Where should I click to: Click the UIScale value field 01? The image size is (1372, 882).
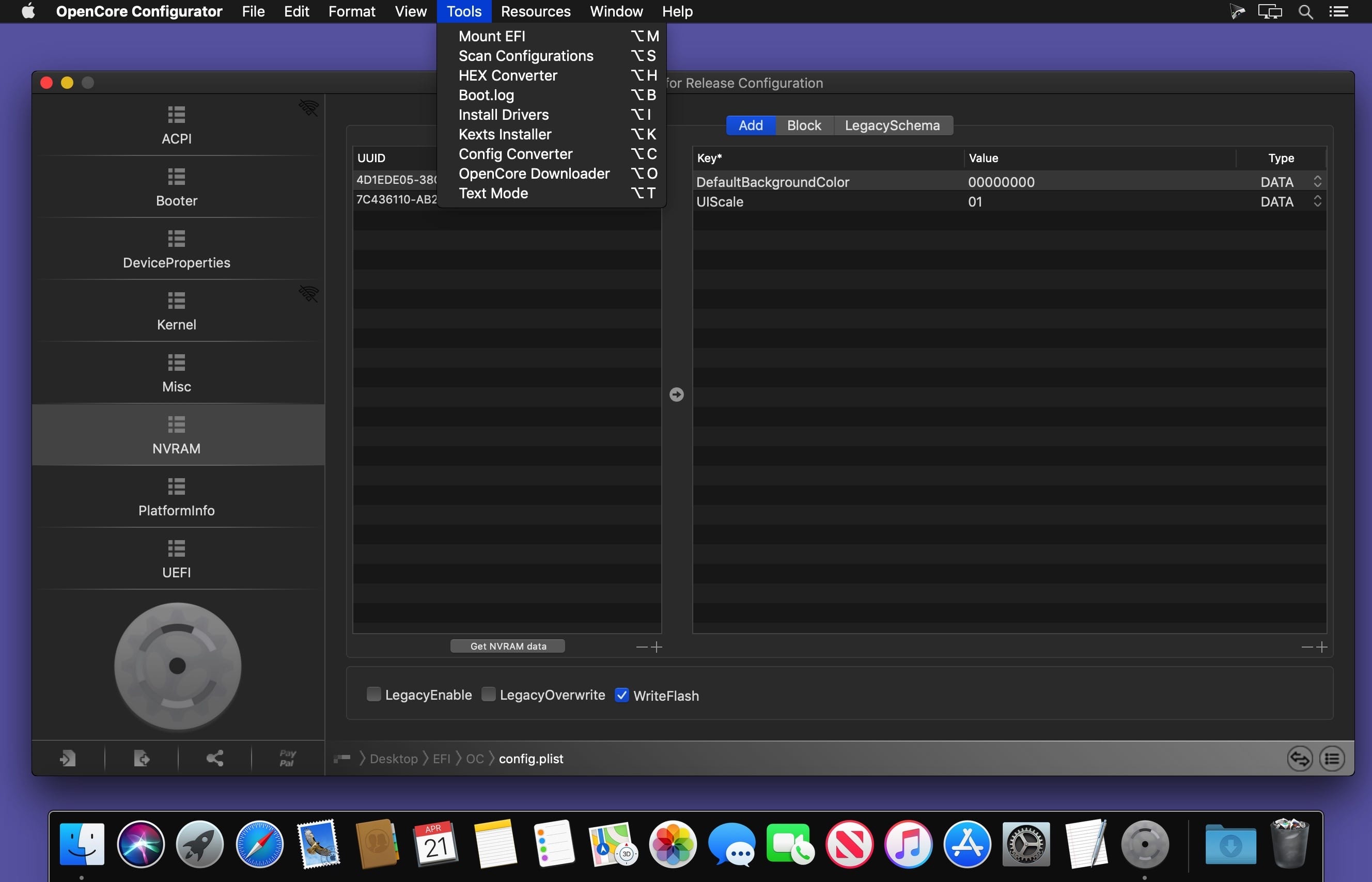[x=975, y=201]
